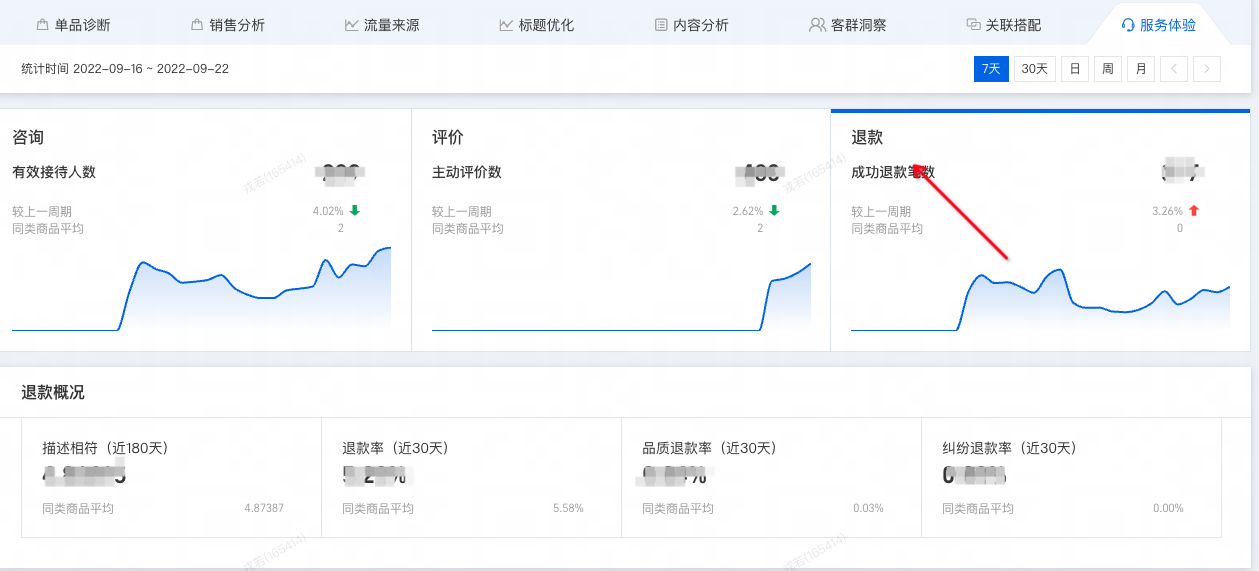Click the 退款 trend chart
The width and height of the screenshot is (1259, 571).
1040,299
